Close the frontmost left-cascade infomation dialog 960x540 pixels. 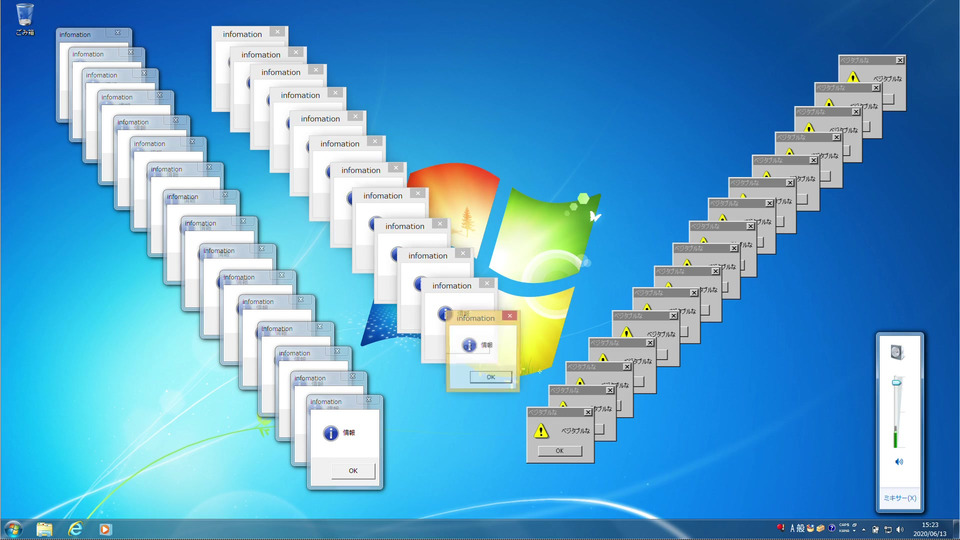coord(369,400)
